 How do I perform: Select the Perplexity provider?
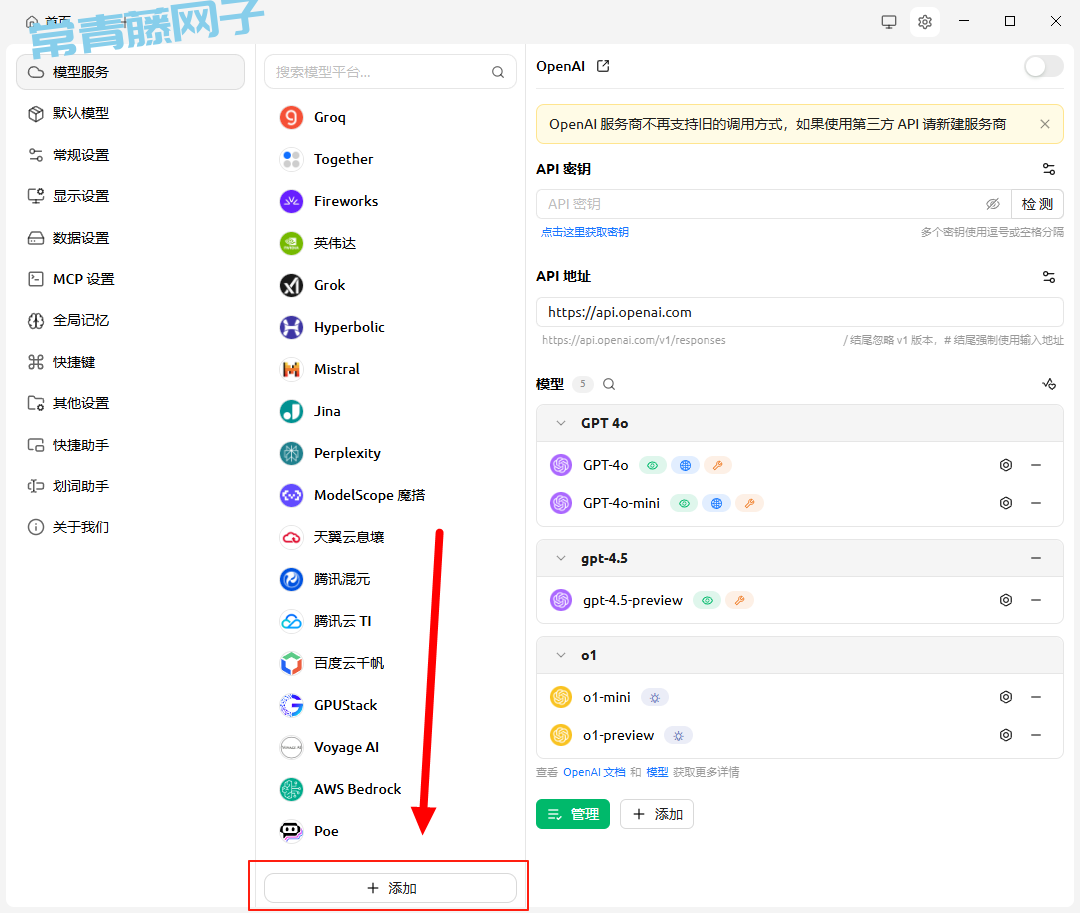[x=391, y=454]
